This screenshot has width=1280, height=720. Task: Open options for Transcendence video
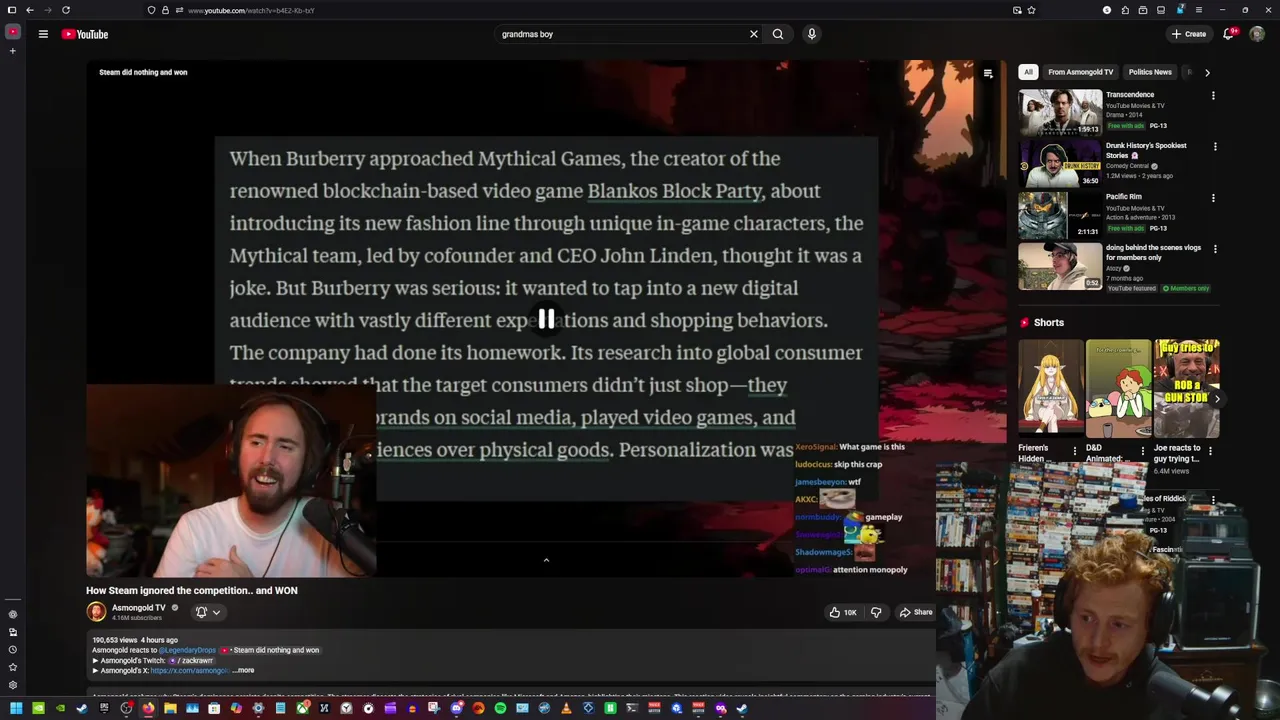tap(1213, 96)
